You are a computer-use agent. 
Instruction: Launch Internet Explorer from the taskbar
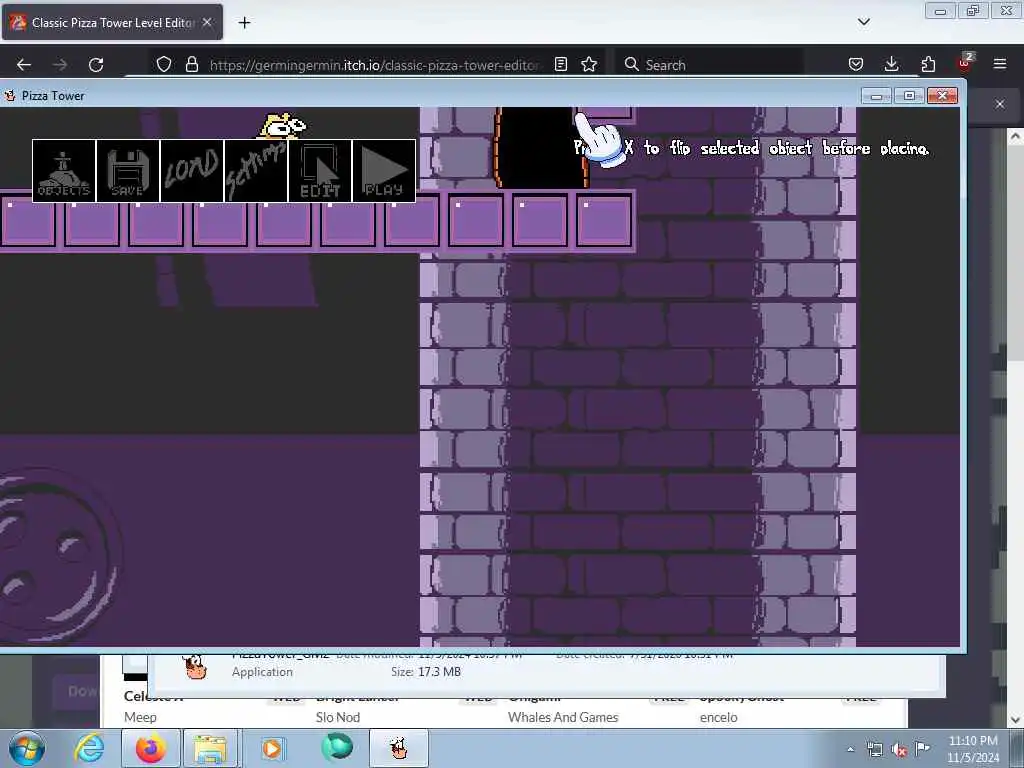89,748
